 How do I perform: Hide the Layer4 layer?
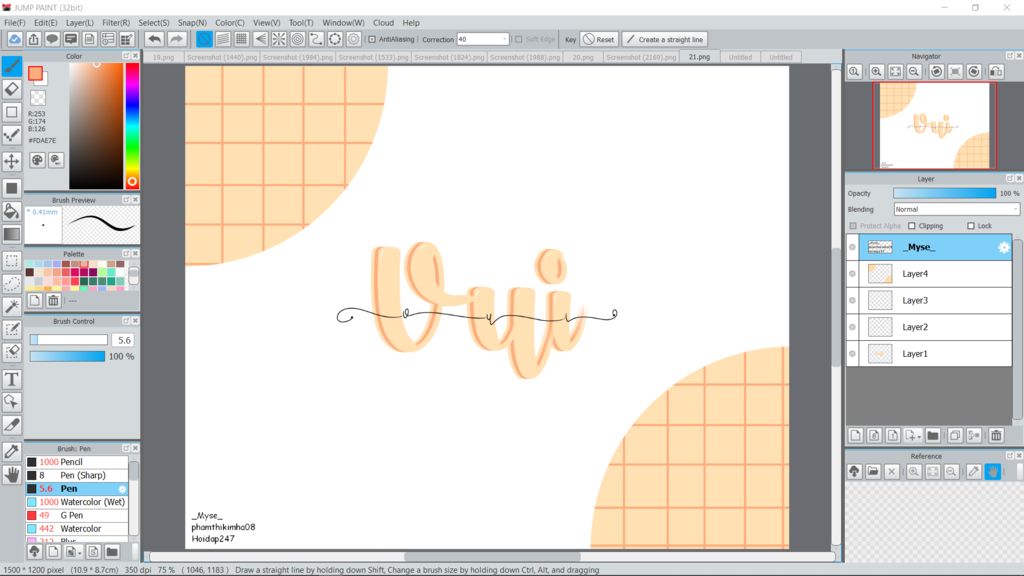[852, 274]
